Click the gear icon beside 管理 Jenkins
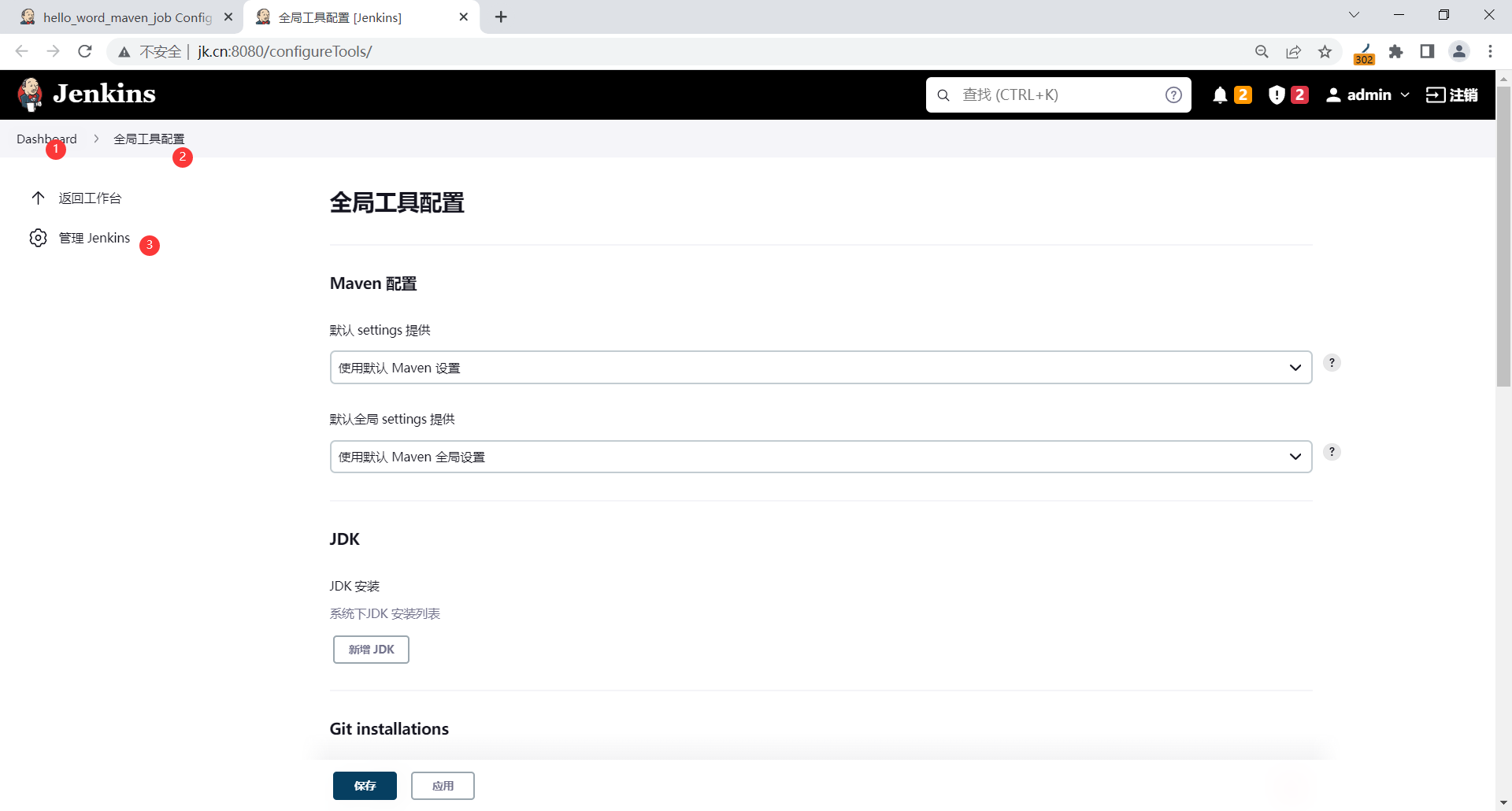 coord(38,238)
